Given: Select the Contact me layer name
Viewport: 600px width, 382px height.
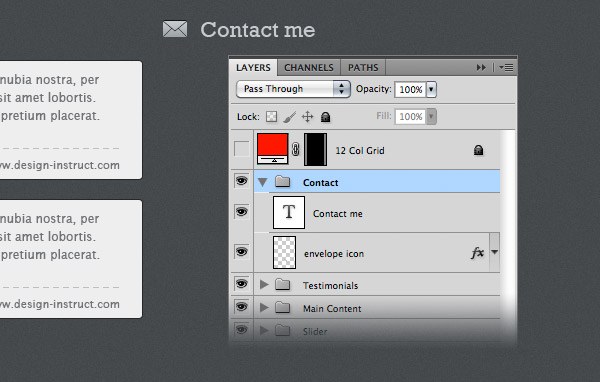Looking at the screenshot, I should (338, 214).
